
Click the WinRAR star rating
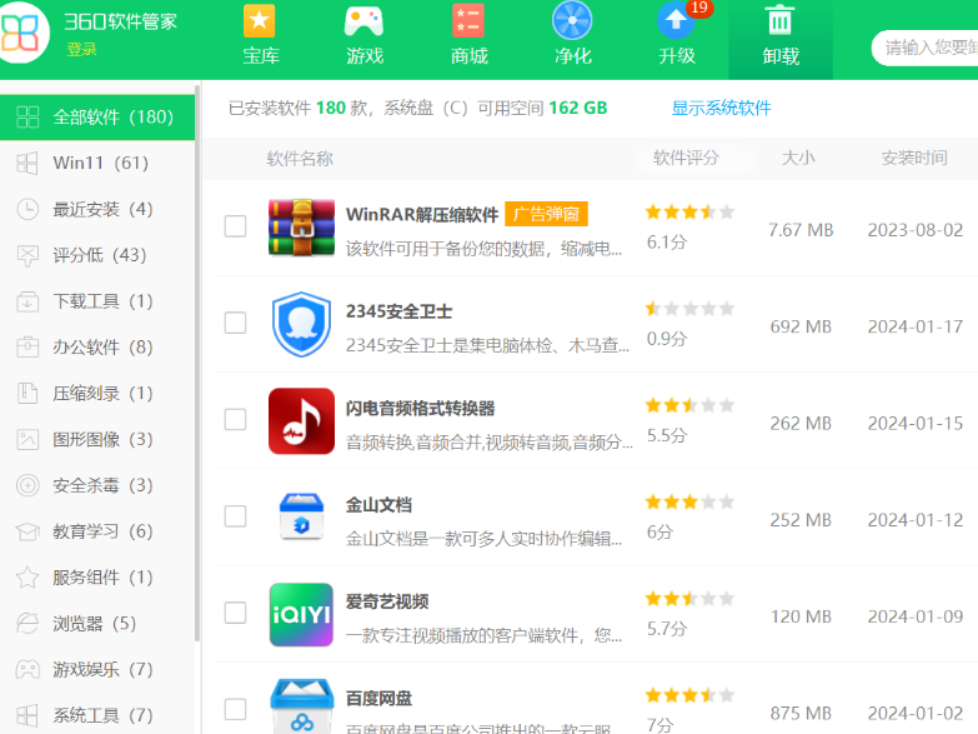(x=690, y=212)
